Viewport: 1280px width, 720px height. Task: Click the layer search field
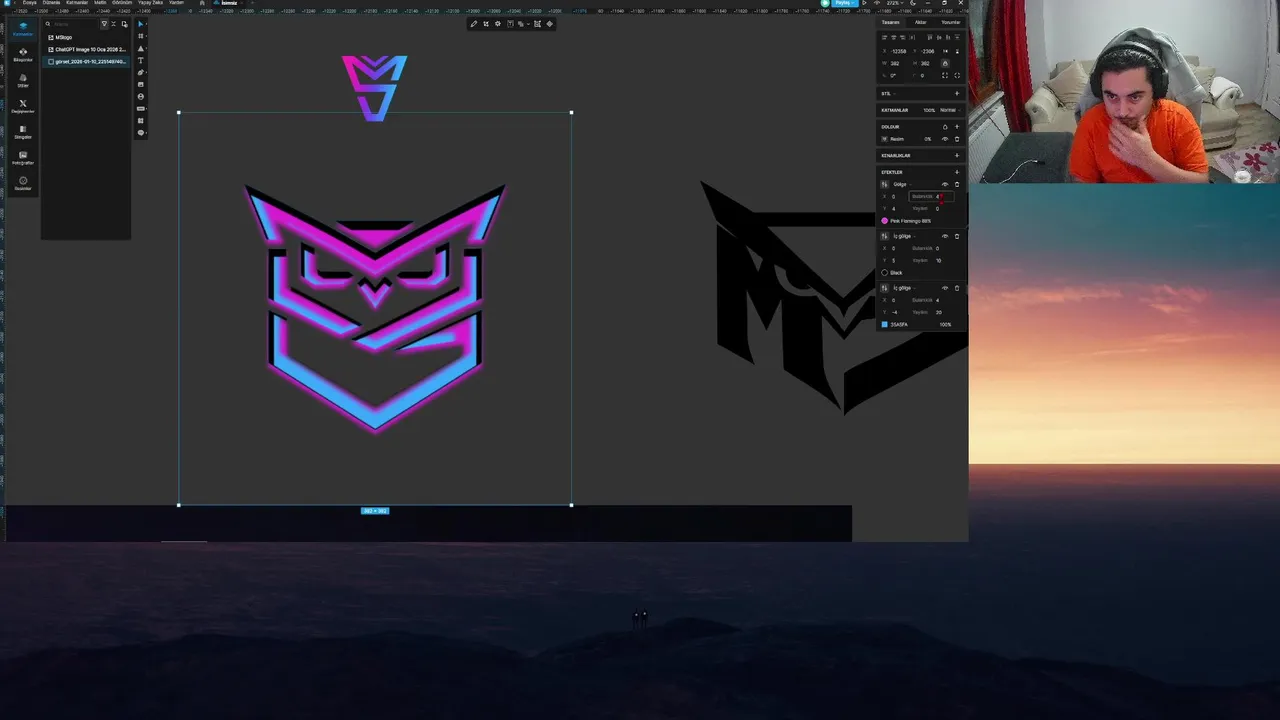[72, 24]
